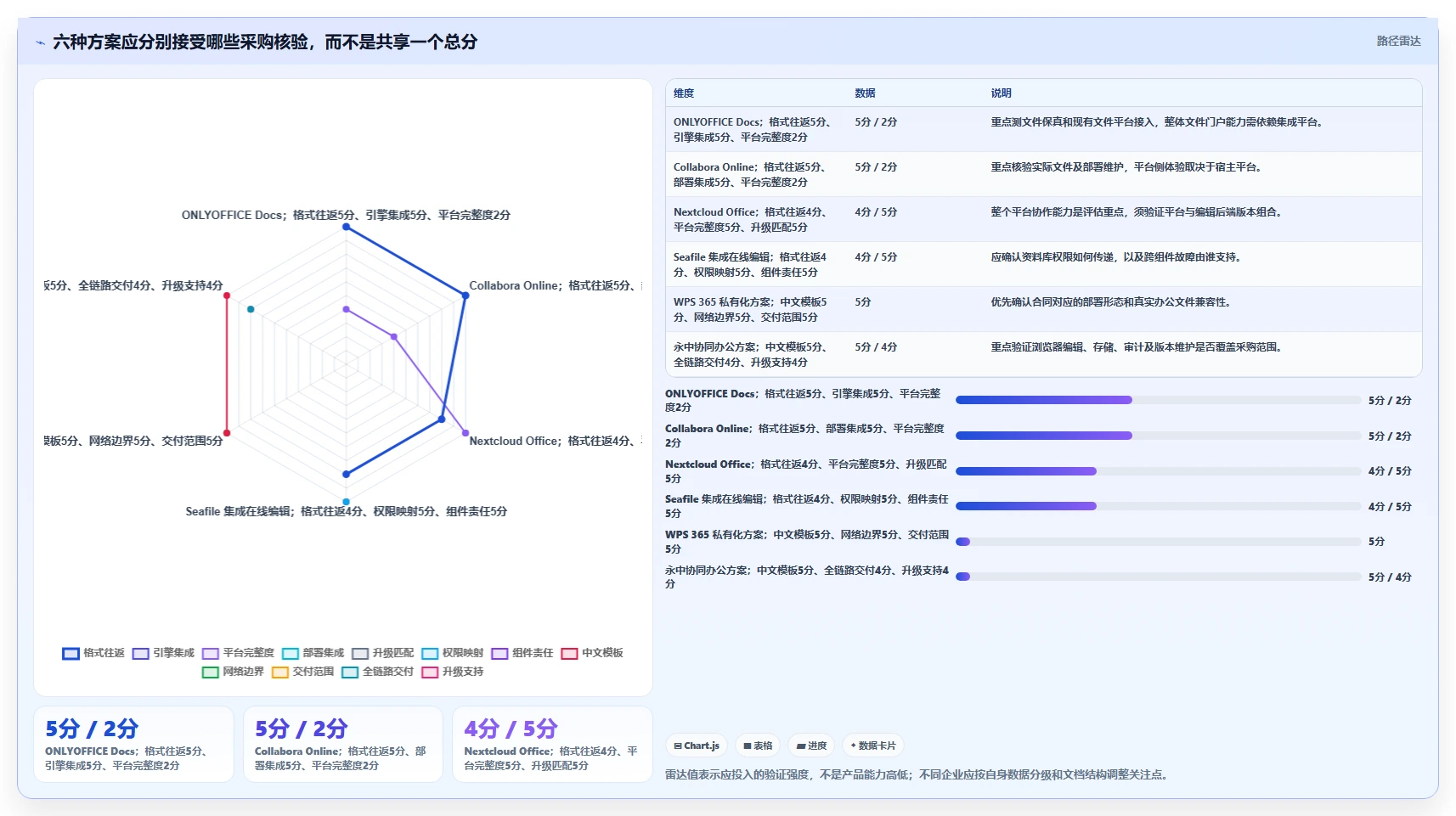Image resolution: width=1456 pixels, height=816 pixels.
Task: Click the blue radar point at the ONLYOFFICE vertex
Action: click(346, 227)
